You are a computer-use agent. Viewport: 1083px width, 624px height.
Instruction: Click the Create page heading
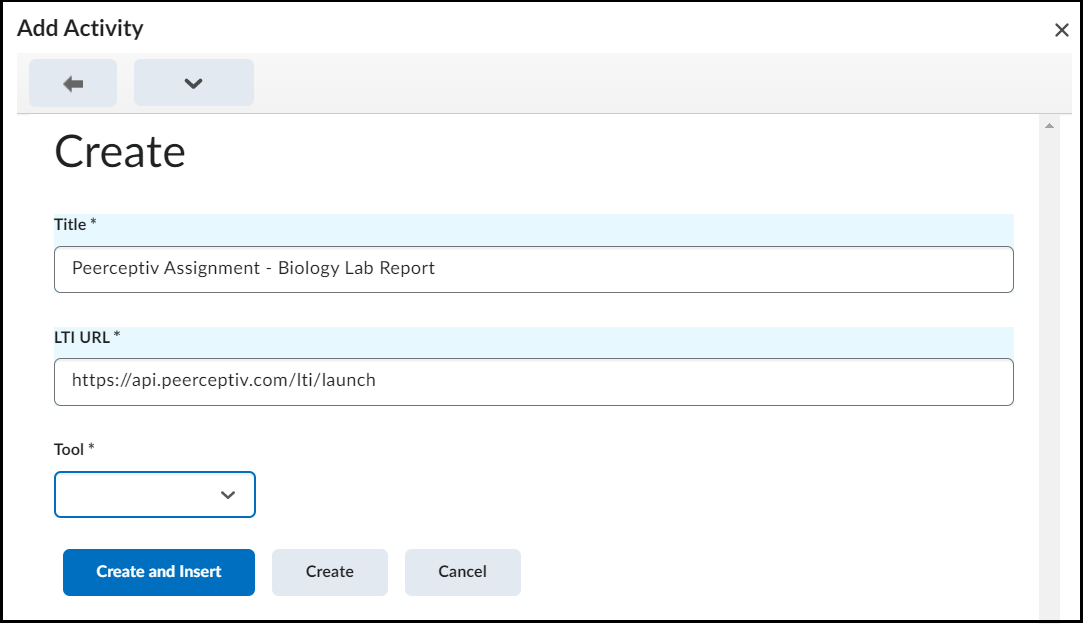(120, 152)
